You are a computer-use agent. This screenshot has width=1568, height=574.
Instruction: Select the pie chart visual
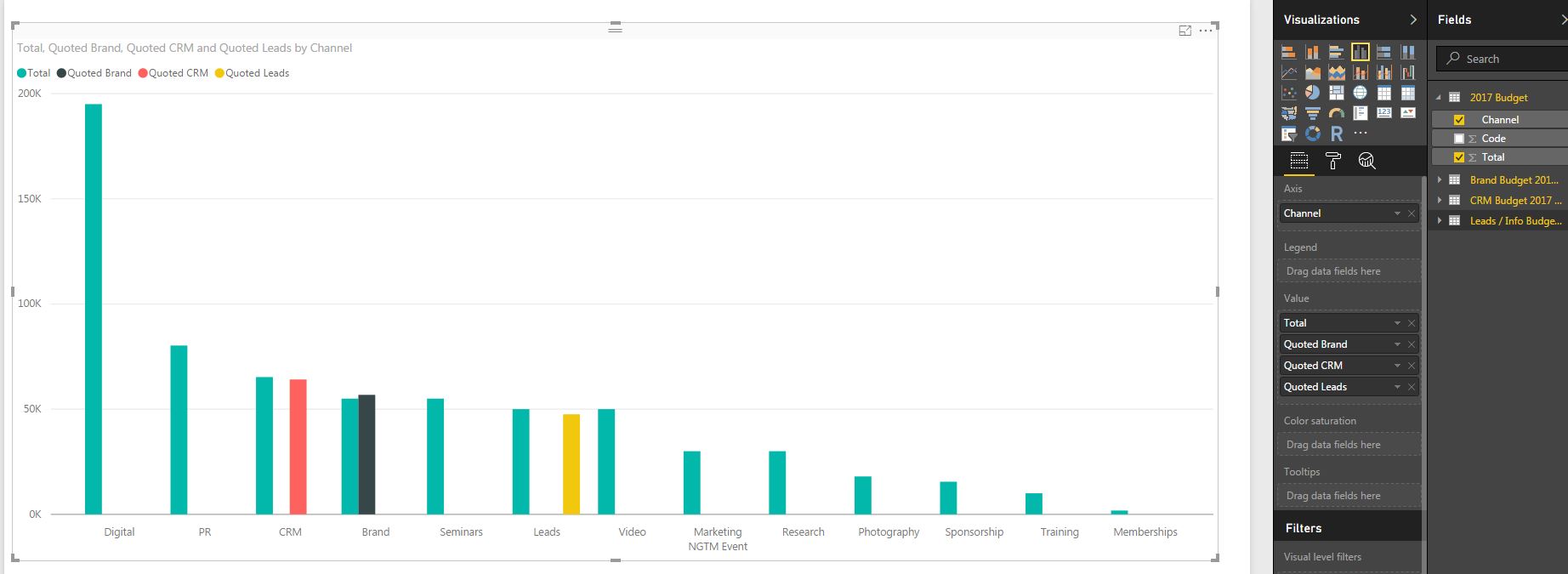click(x=1313, y=93)
